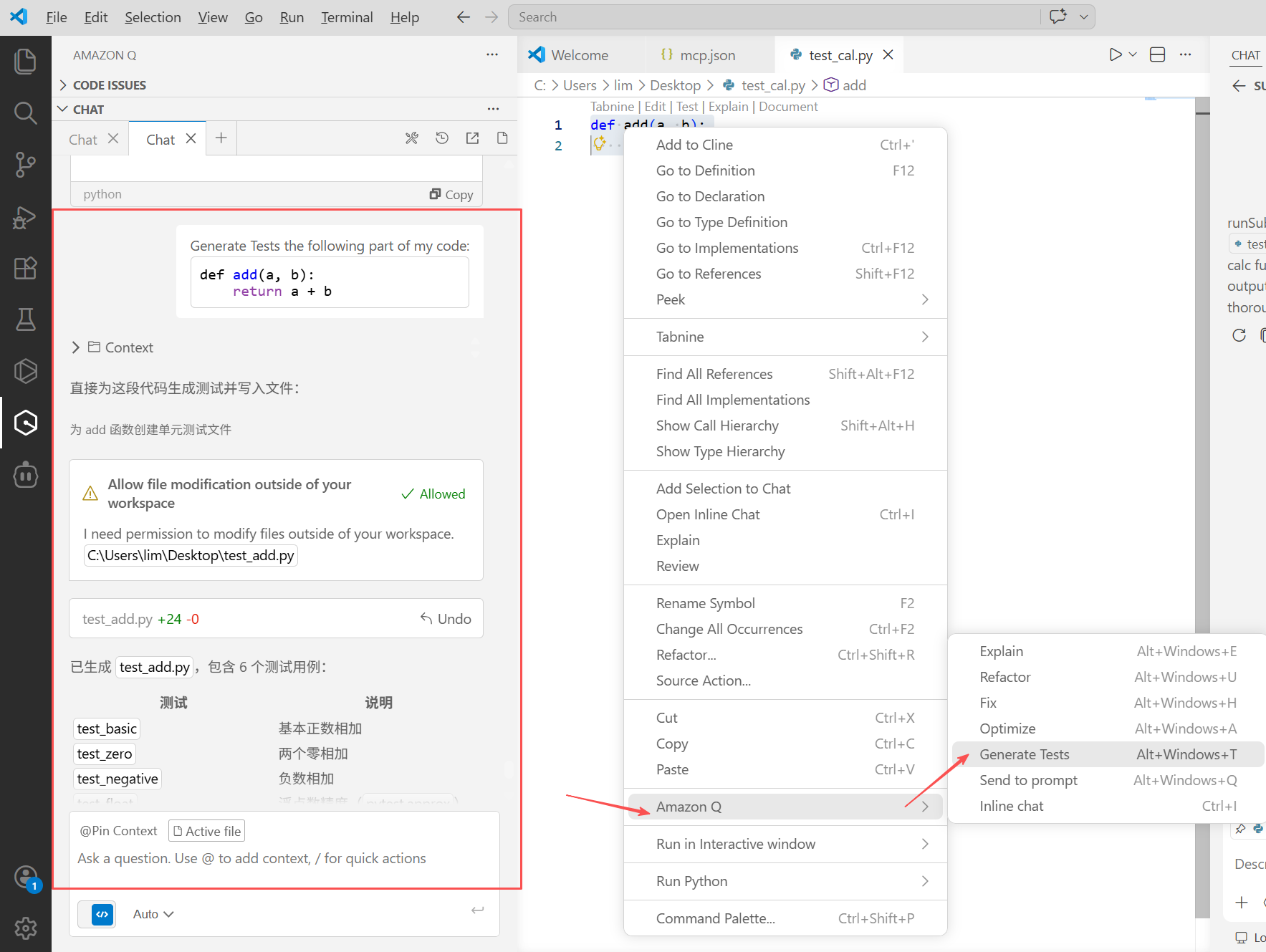Click the Document CodeLens link

pos(788,107)
